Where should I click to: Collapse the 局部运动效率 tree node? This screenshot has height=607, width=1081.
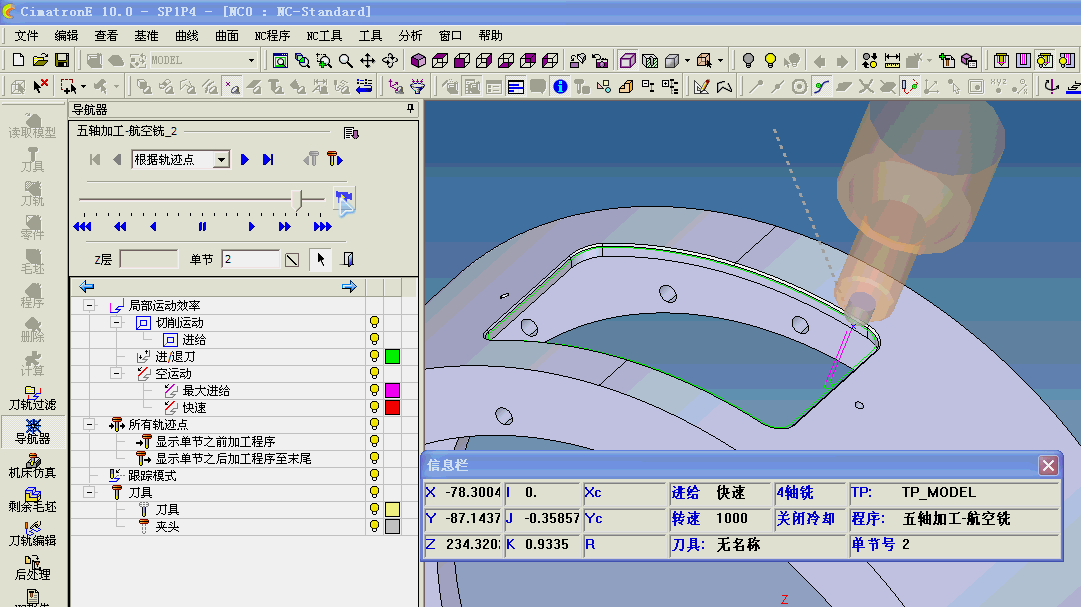(x=89, y=305)
